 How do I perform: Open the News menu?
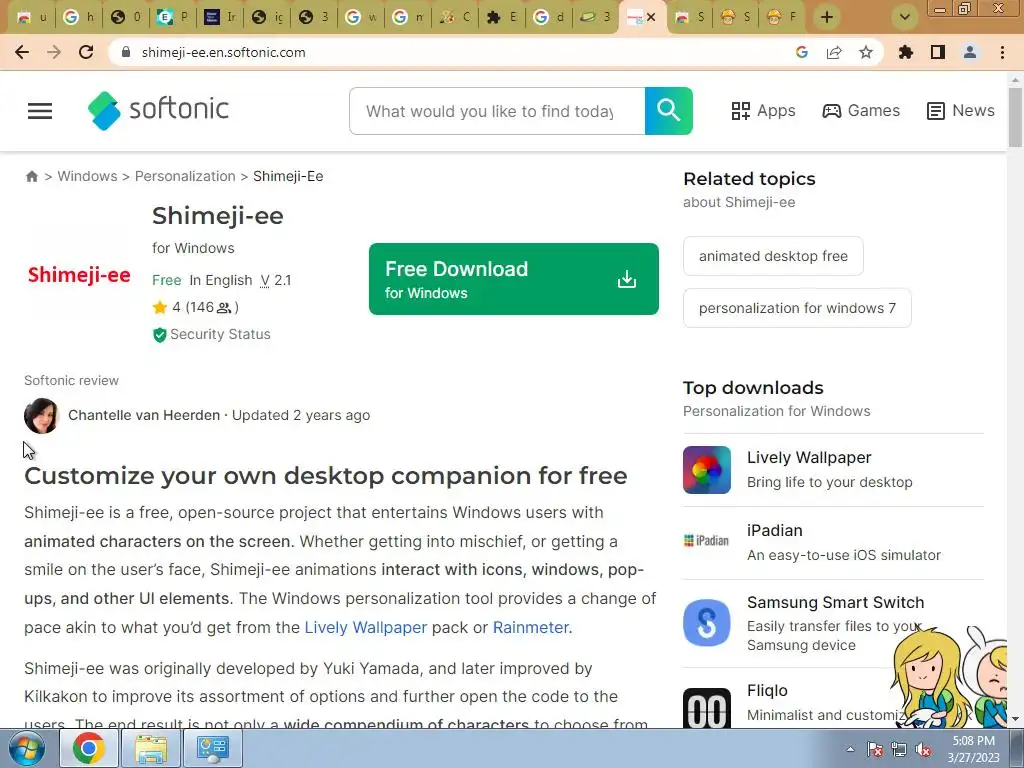[961, 111]
